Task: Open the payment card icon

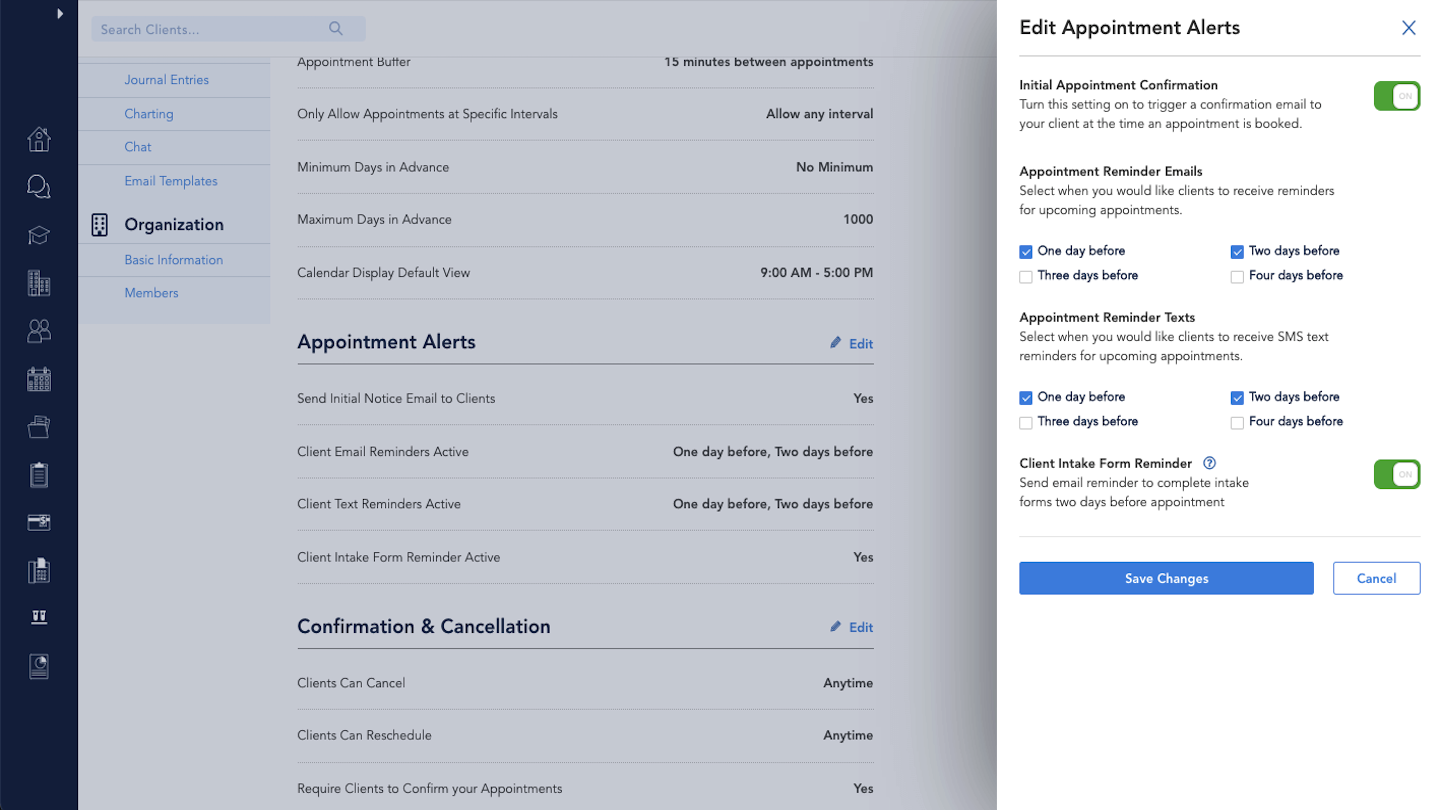Action: pyautogui.click(x=39, y=523)
